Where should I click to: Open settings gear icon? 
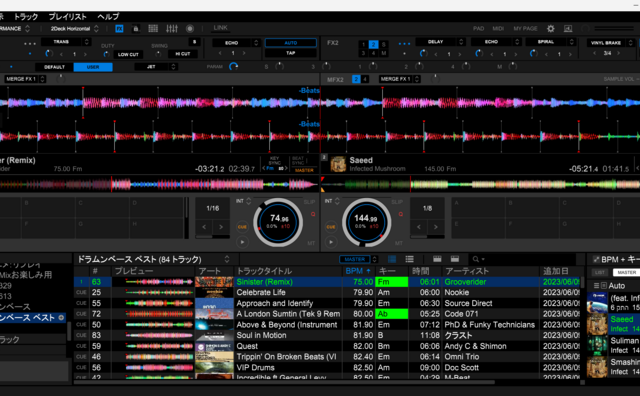pyautogui.click(x=551, y=29)
